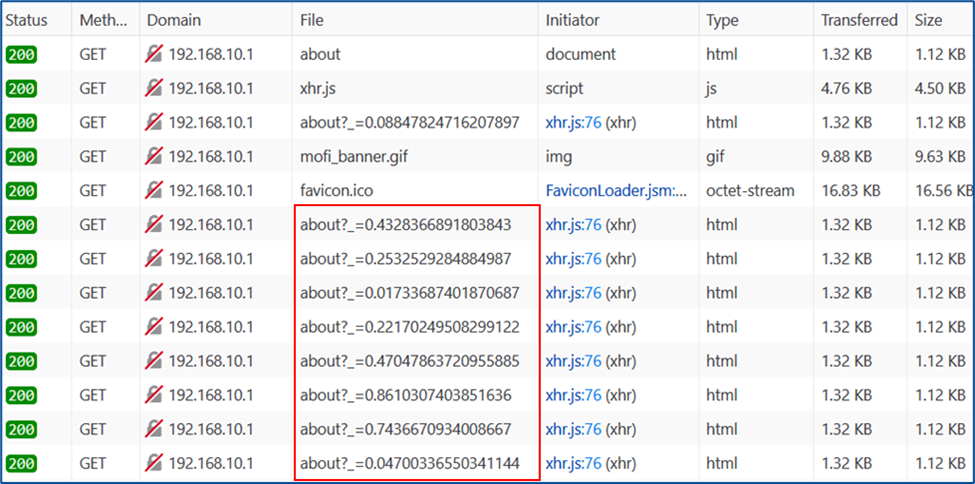Click the 200 status badge of the xhr.js request
The image size is (975, 484).
point(21,88)
